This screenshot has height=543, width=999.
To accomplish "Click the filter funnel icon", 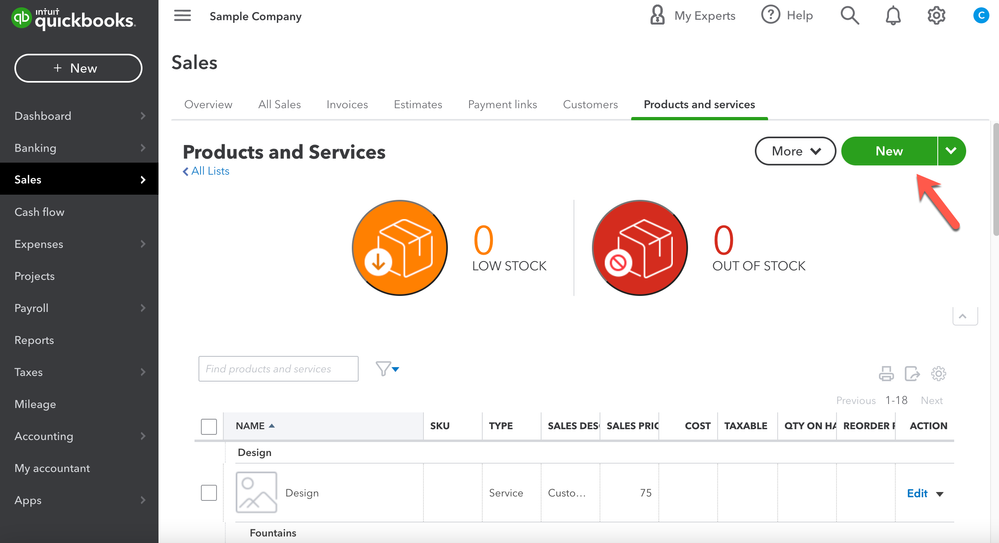I will tap(386, 369).
